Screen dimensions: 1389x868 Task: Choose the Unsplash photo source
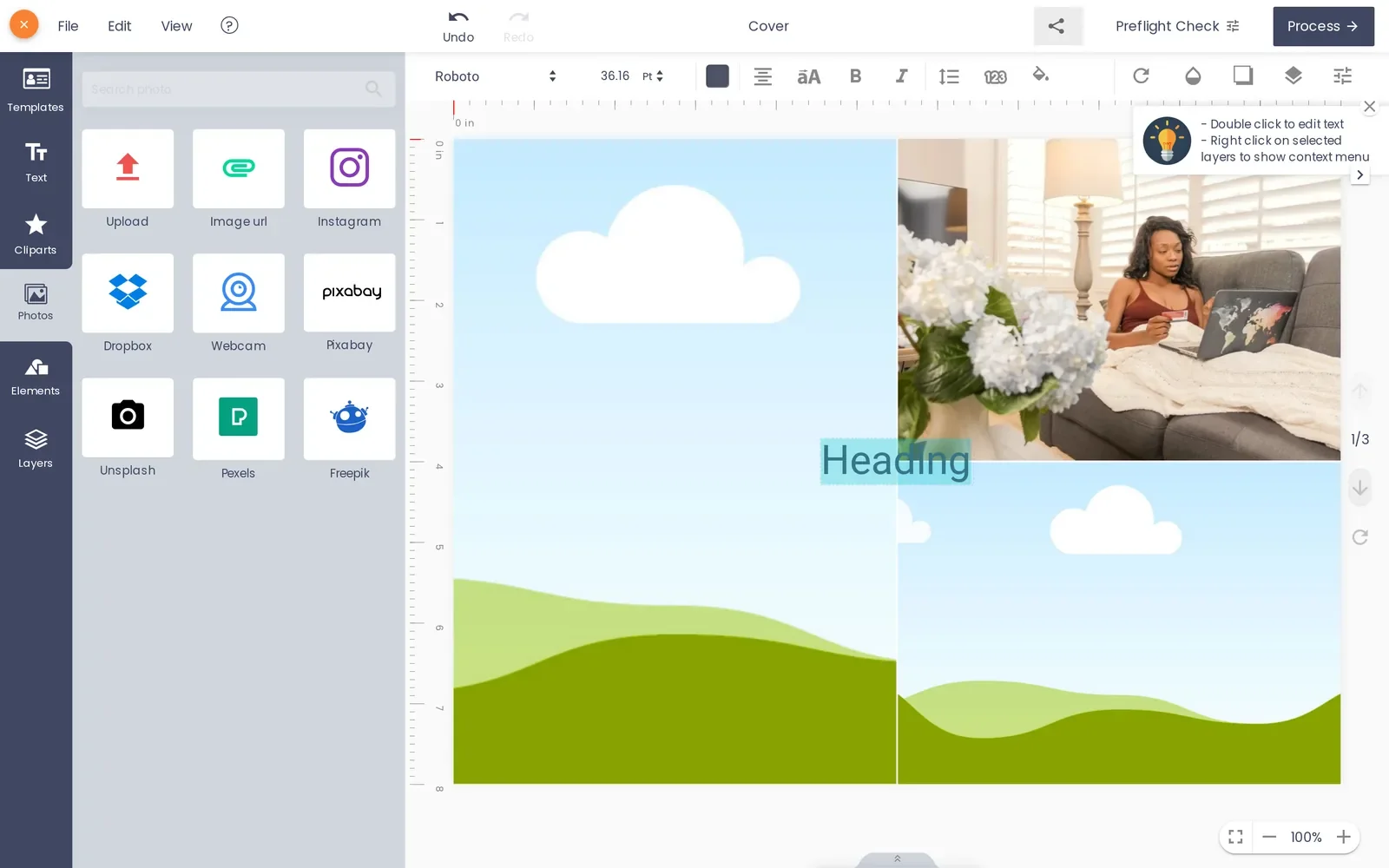(x=128, y=417)
